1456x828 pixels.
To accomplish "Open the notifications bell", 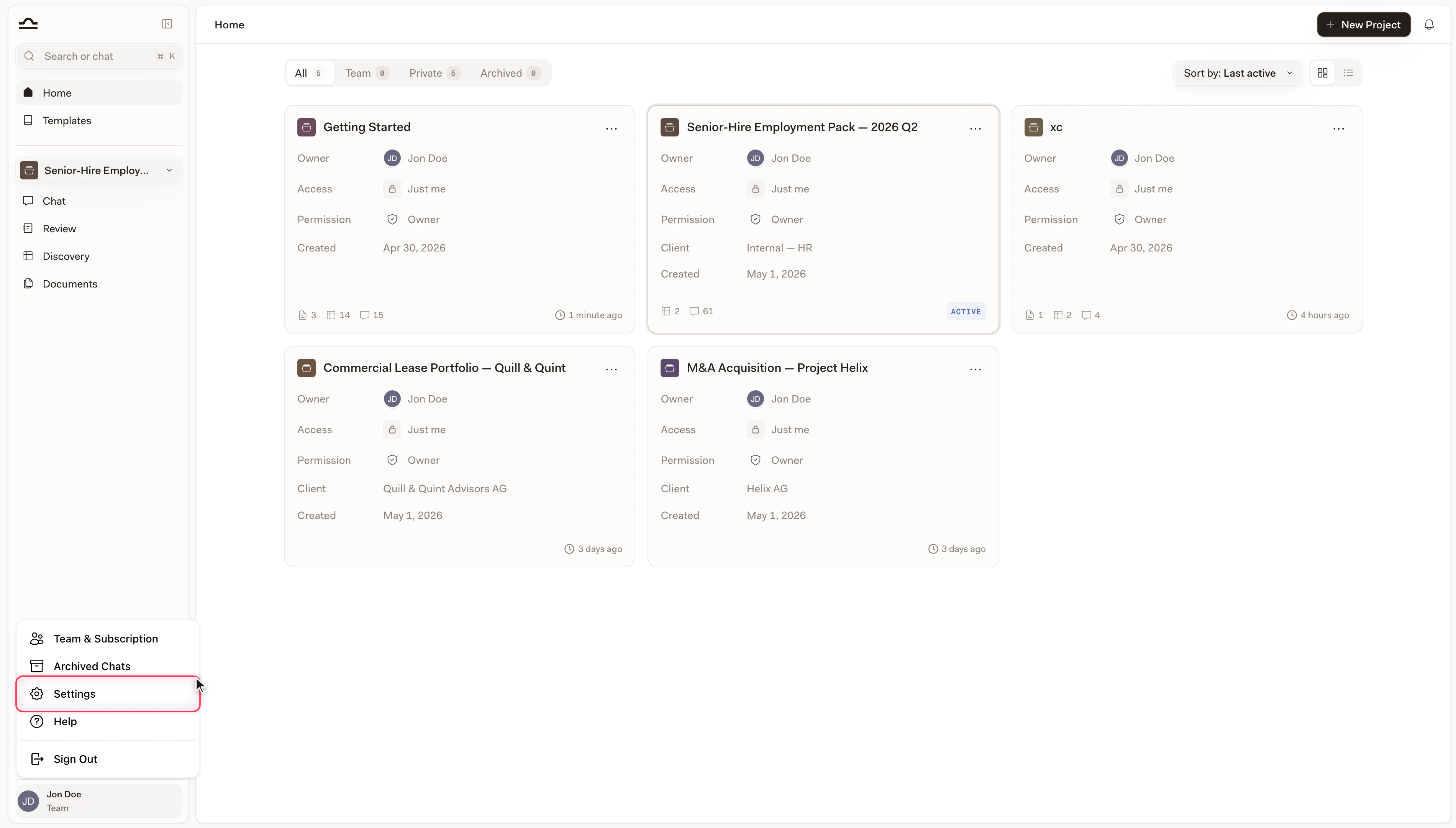I will coord(1429,25).
